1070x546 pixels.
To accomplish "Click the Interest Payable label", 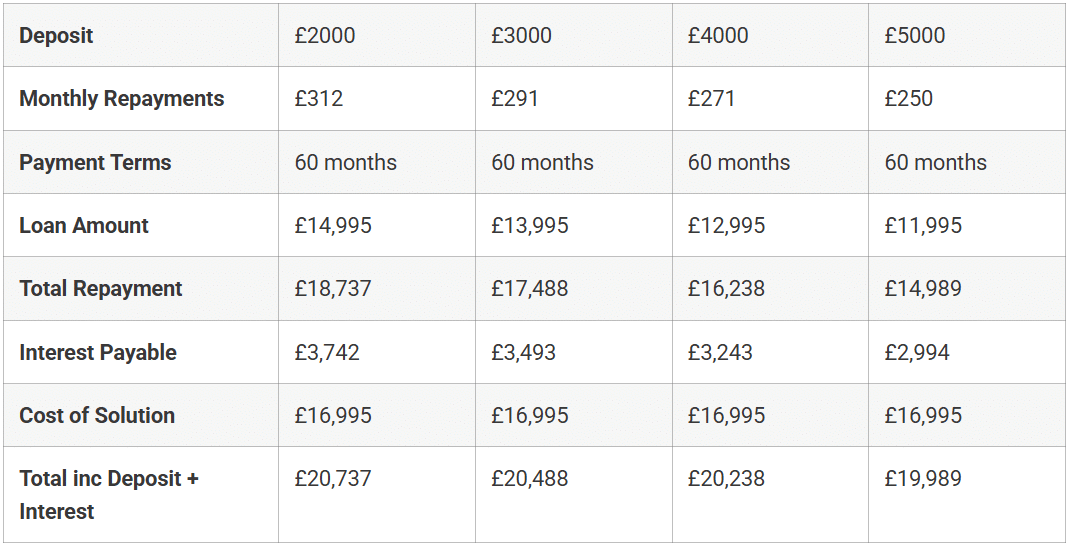I will coord(98,352).
